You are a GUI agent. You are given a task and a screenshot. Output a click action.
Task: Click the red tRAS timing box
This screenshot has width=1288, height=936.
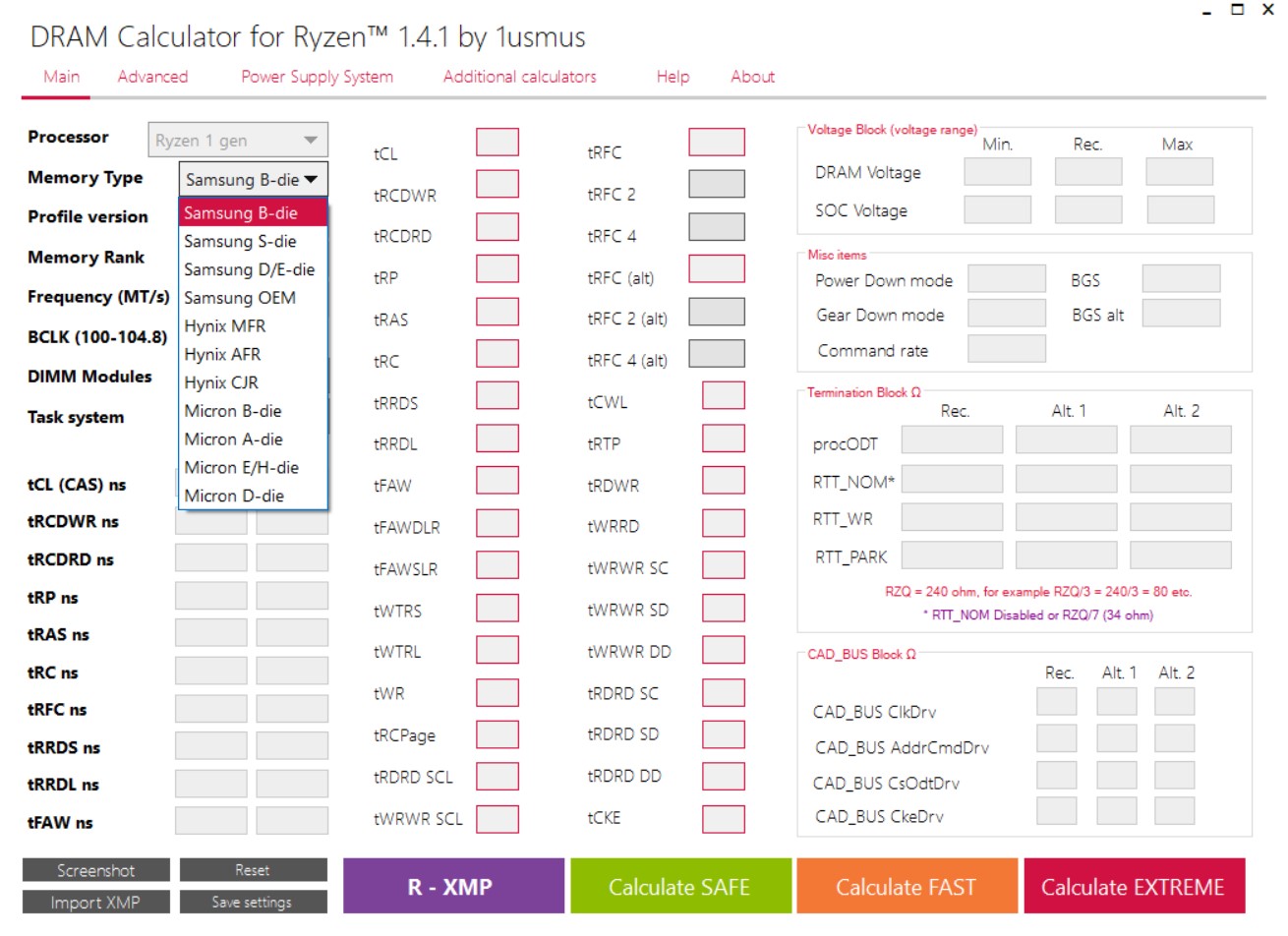(498, 311)
